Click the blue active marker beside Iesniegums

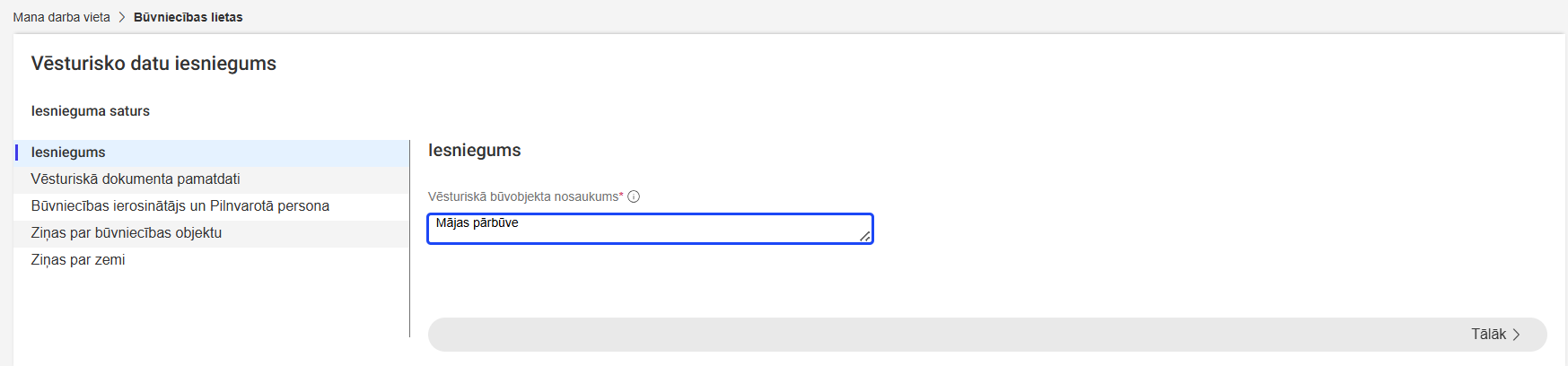coord(16,152)
